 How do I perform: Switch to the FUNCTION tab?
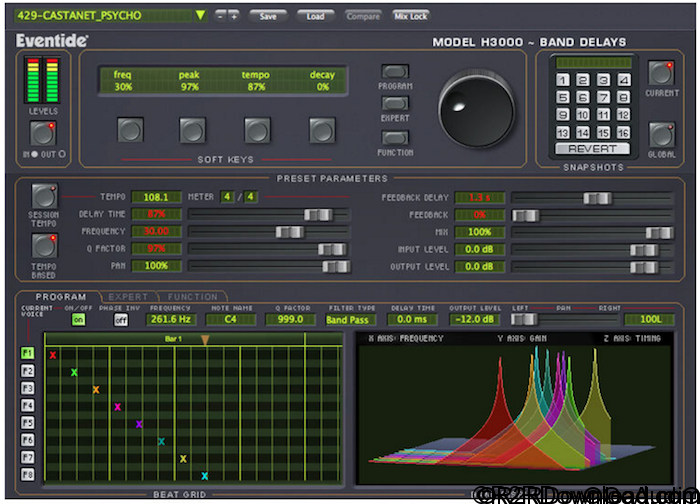(192, 297)
